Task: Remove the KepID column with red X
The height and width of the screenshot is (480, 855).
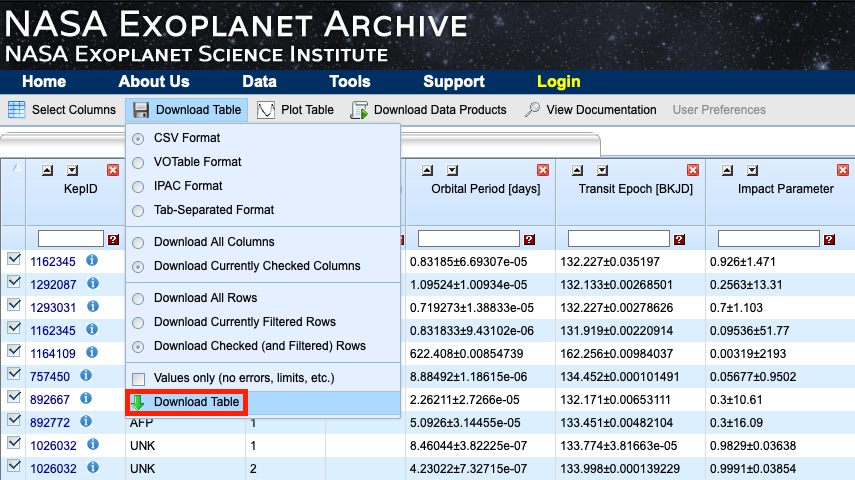Action: click(113, 170)
